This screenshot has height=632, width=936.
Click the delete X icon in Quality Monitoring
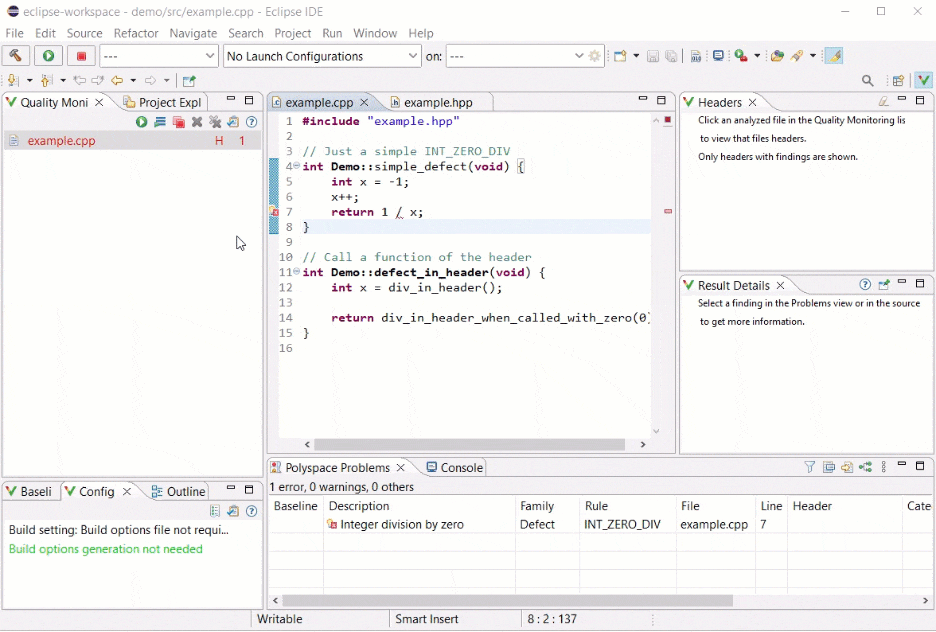pyautogui.click(x=198, y=122)
